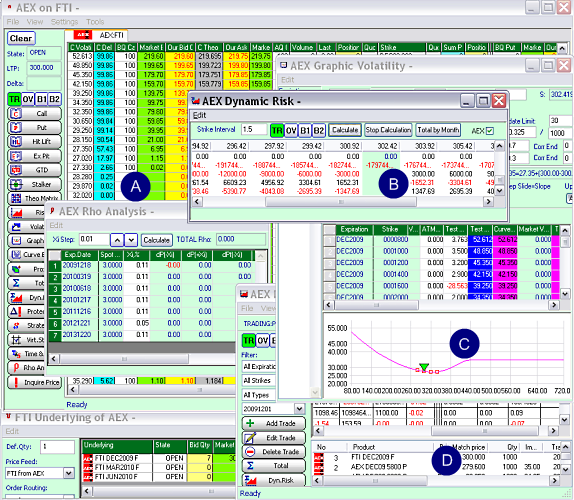Click the green marker on volatility curve
Image resolution: width=574 pixels, height=500 pixels.
(424, 367)
